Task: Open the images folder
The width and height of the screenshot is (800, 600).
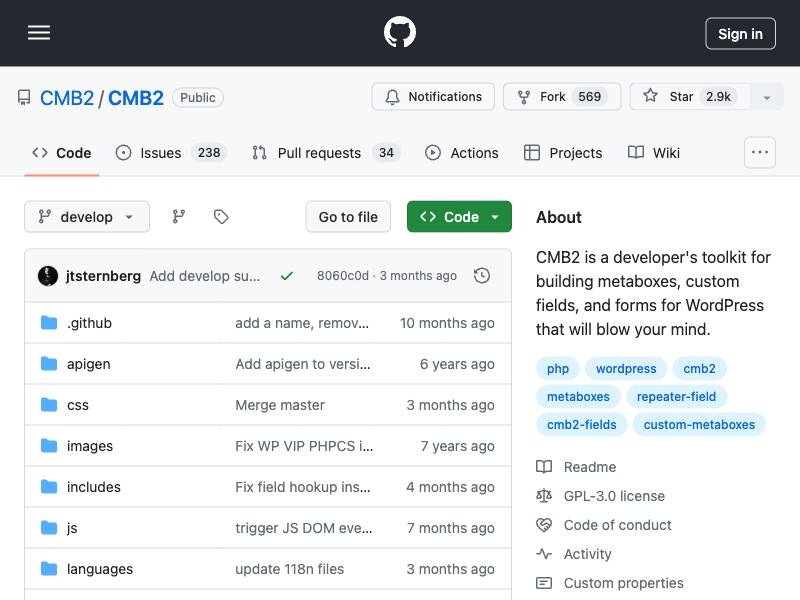Action: (90, 446)
